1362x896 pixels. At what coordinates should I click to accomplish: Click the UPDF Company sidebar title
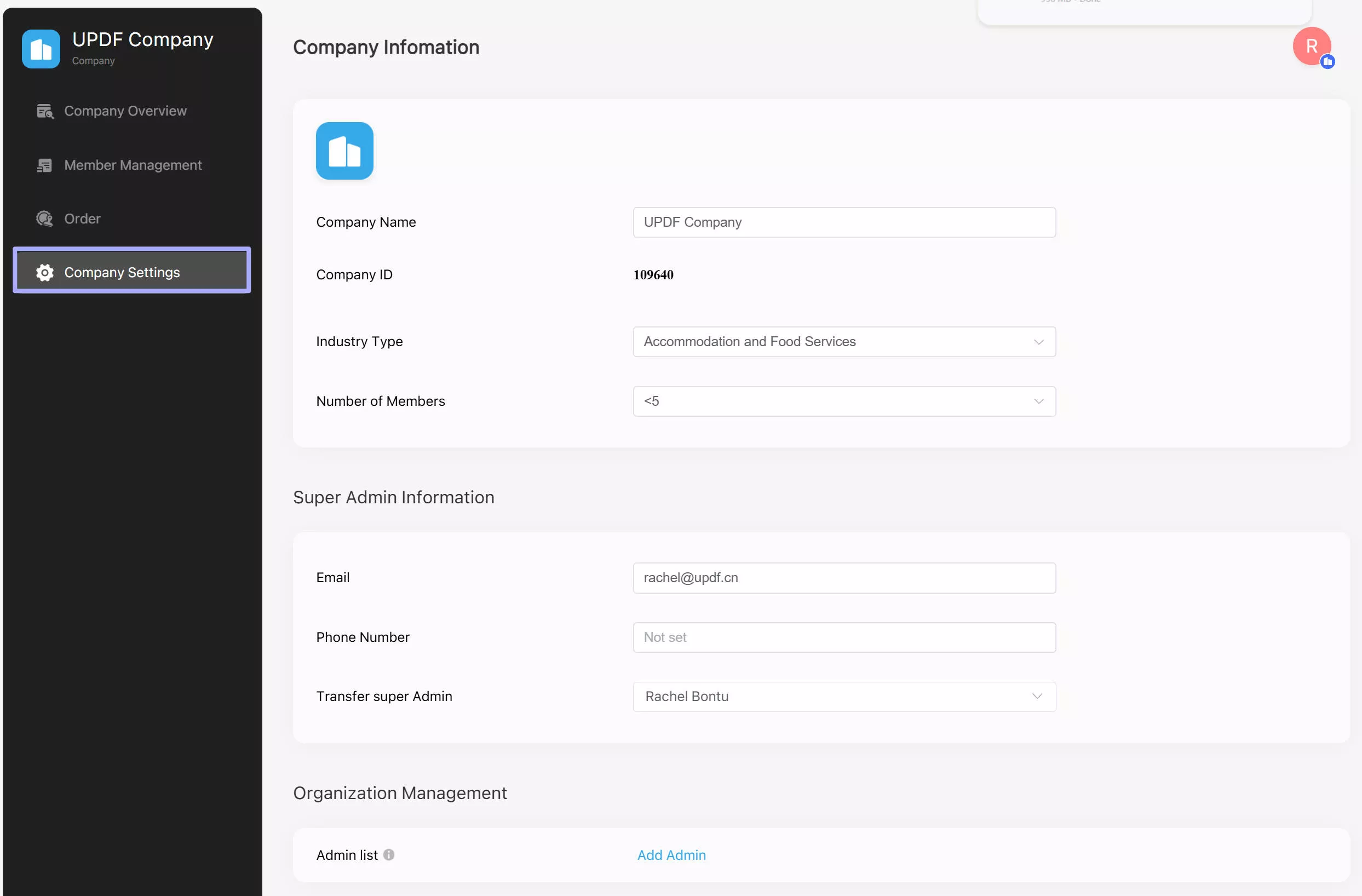[143, 39]
